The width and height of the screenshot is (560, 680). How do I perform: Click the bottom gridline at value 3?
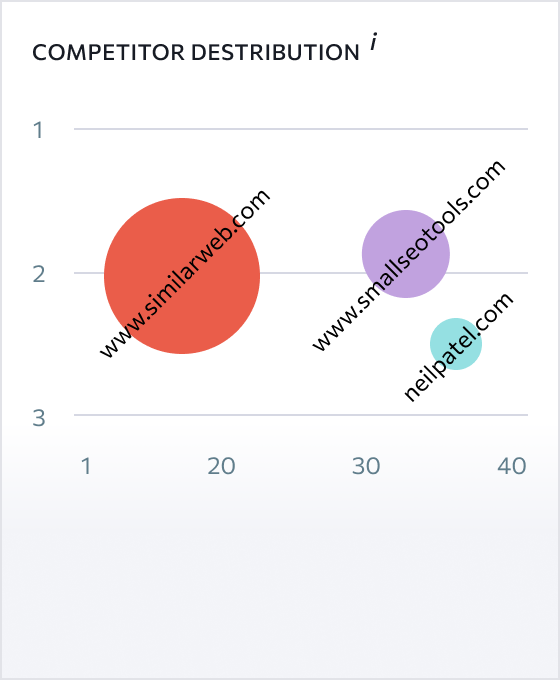[x=301, y=415]
